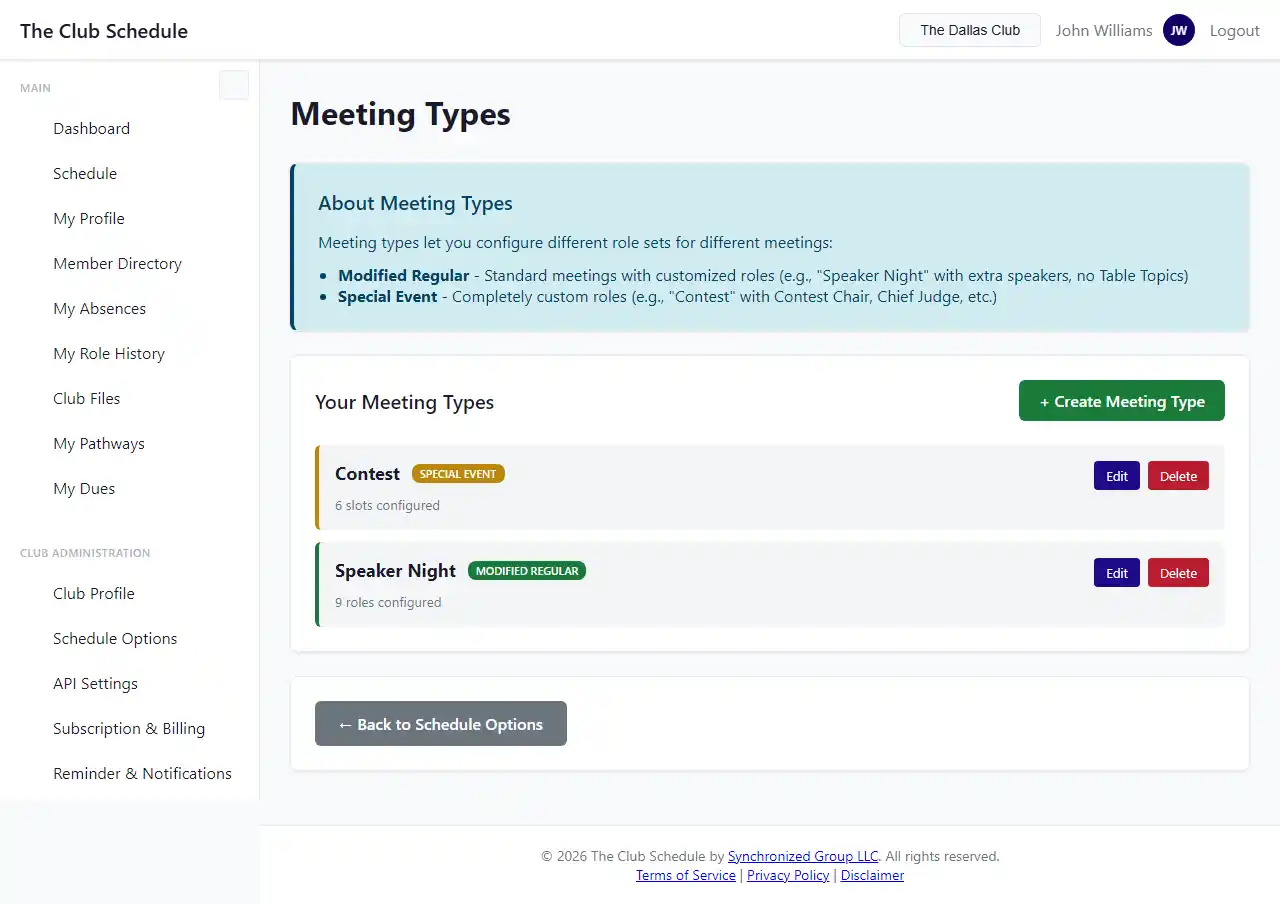
Task: Open The Dallas Club selector
Action: point(969,30)
